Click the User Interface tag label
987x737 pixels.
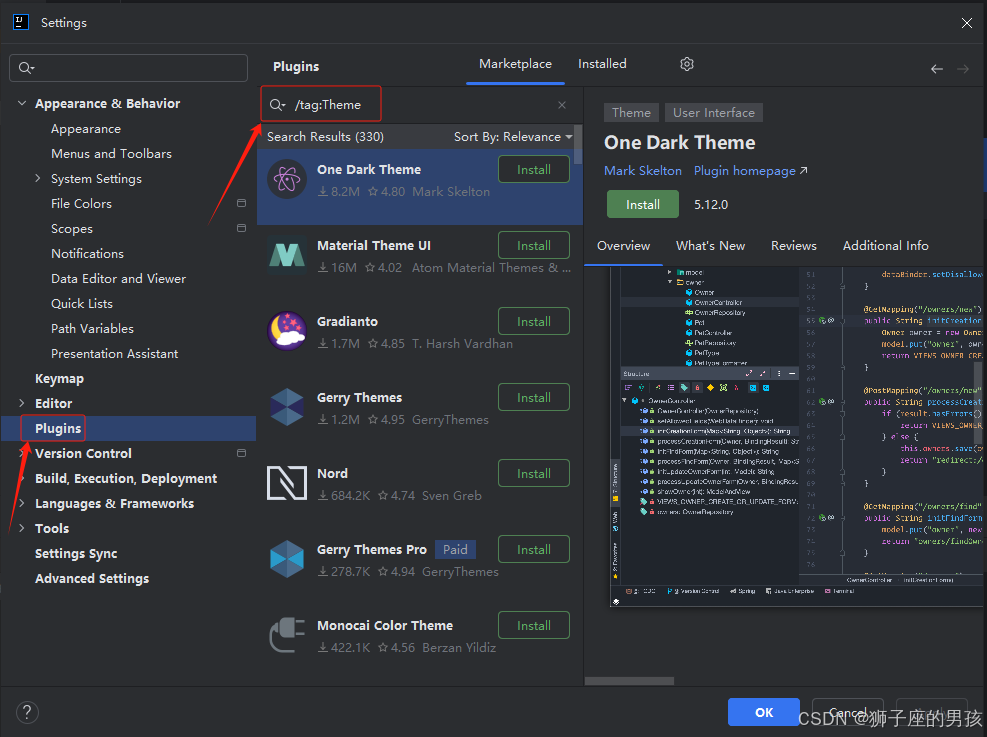(x=714, y=113)
